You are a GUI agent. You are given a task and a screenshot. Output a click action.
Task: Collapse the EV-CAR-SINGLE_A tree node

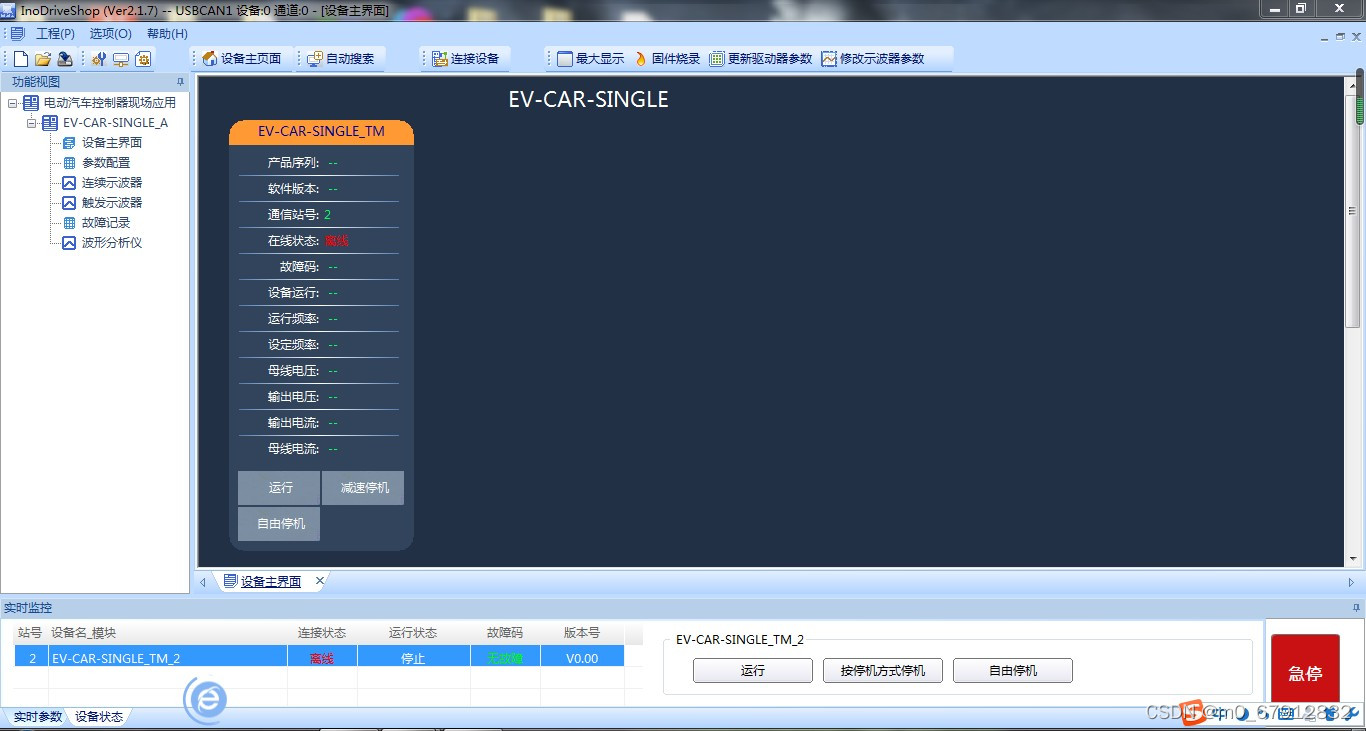point(32,123)
